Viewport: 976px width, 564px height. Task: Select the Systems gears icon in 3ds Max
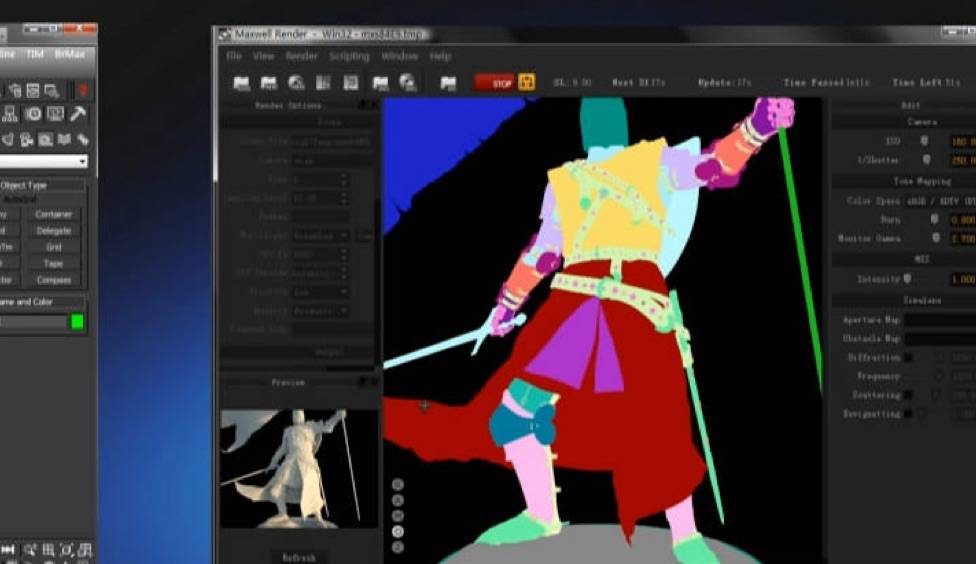pyautogui.click(x=82, y=139)
